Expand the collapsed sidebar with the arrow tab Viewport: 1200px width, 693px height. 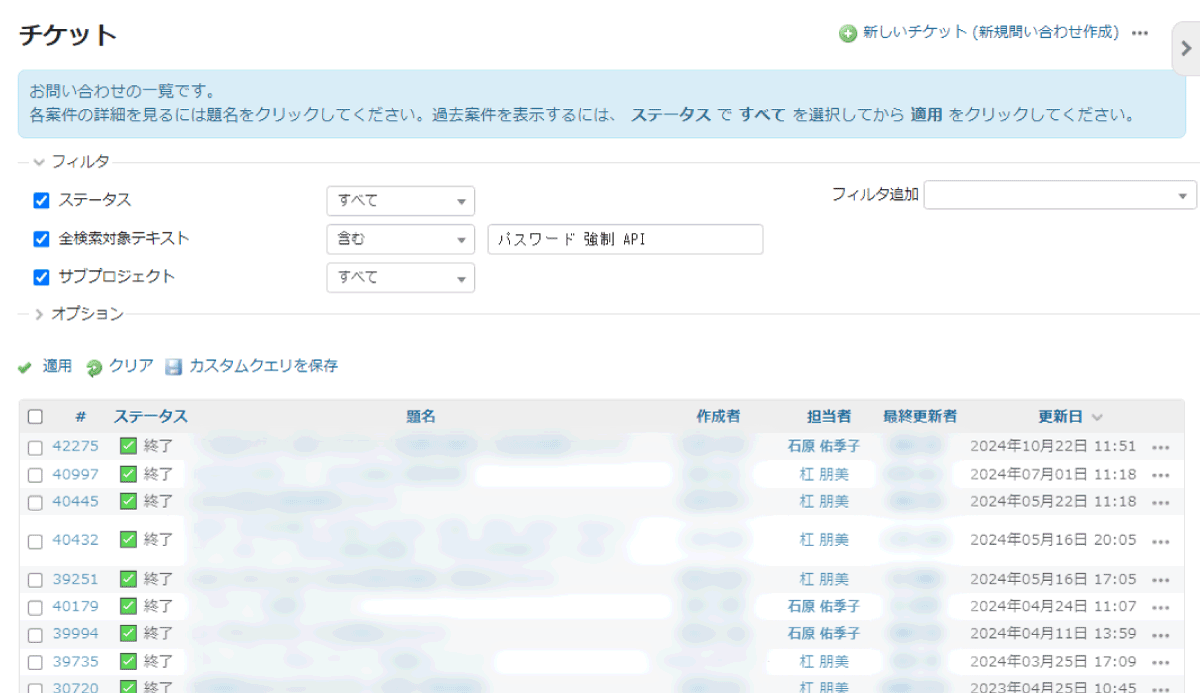[1186, 48]
